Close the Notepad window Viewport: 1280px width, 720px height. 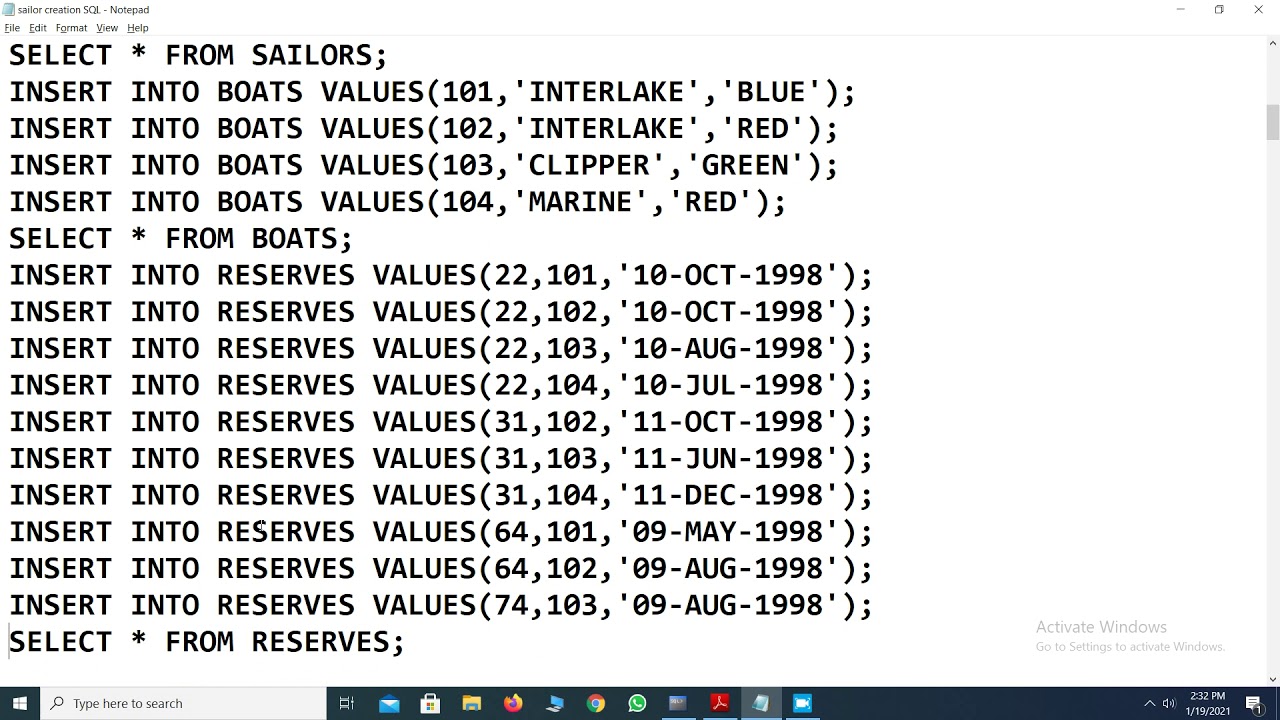pos(1258,10)
